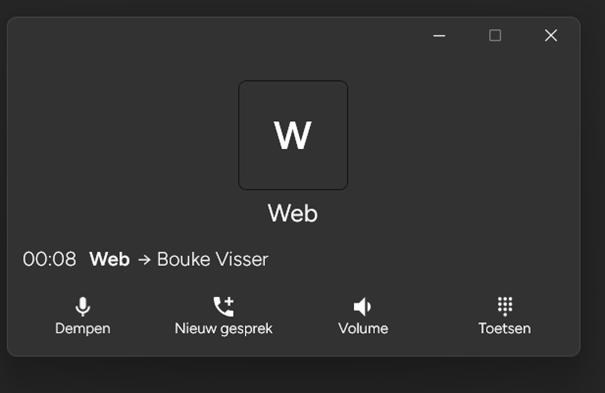
Task: Mute the call with the microphone icon
Action: pyautogui.click(x=83, y=307)
